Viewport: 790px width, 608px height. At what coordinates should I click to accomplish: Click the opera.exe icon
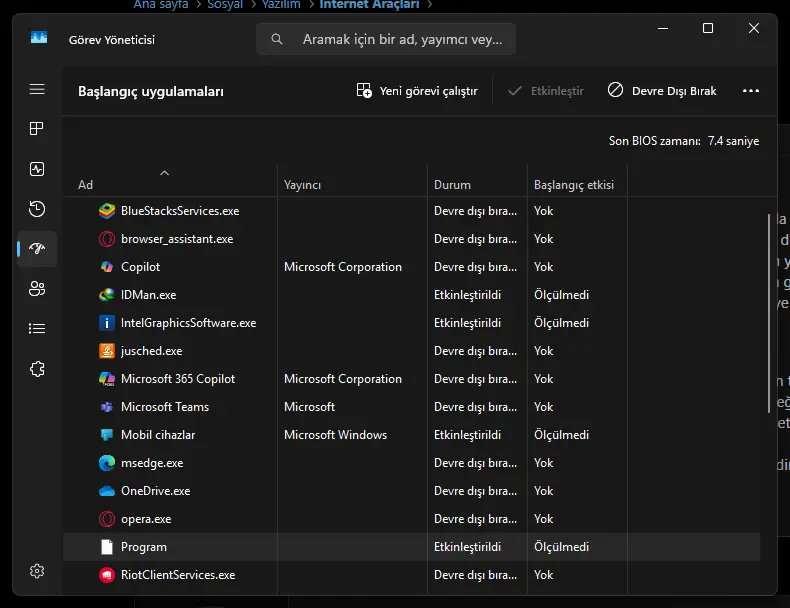(x=107, y=519)
